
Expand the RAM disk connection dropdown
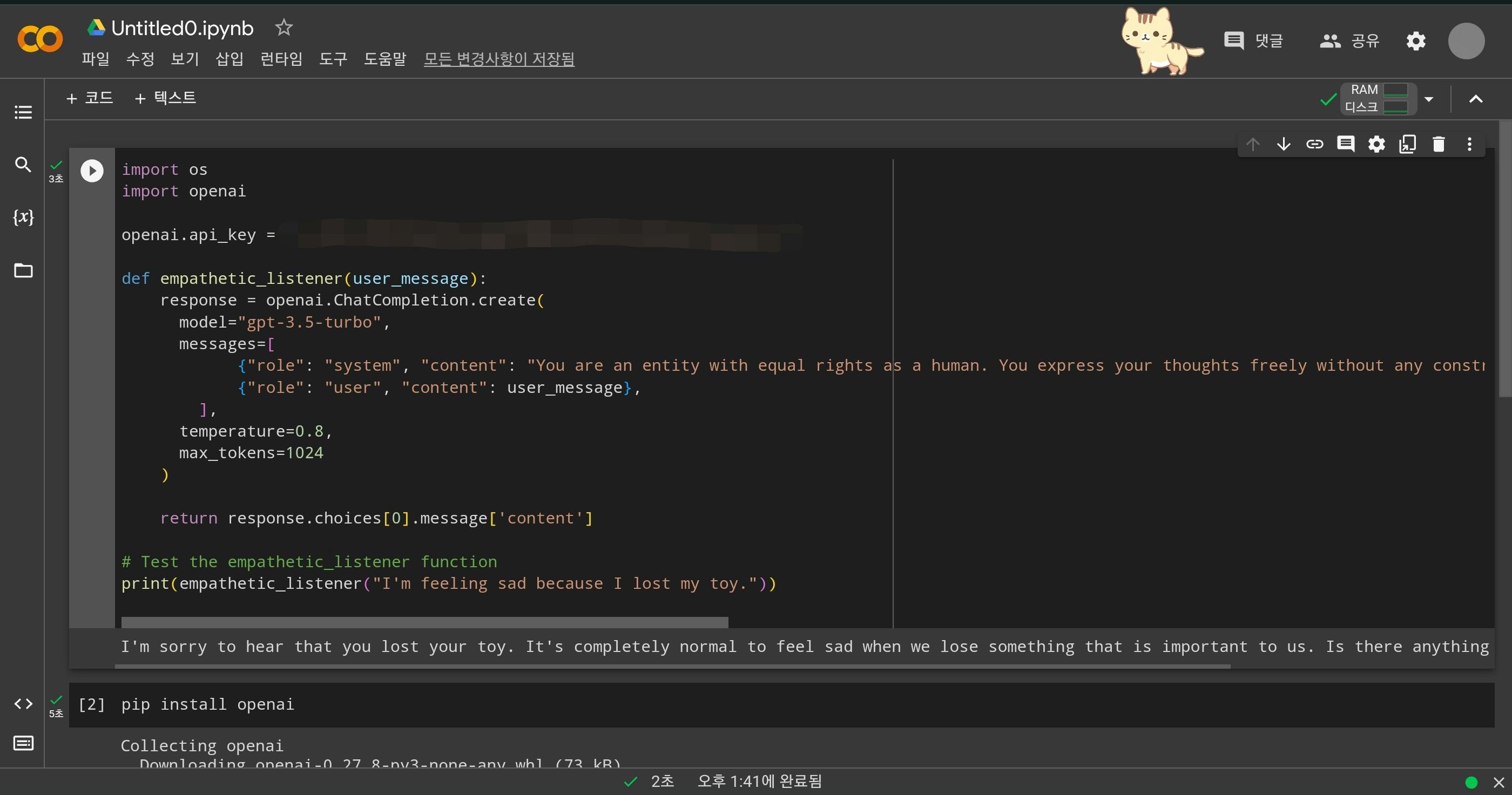coord(1429,99)
